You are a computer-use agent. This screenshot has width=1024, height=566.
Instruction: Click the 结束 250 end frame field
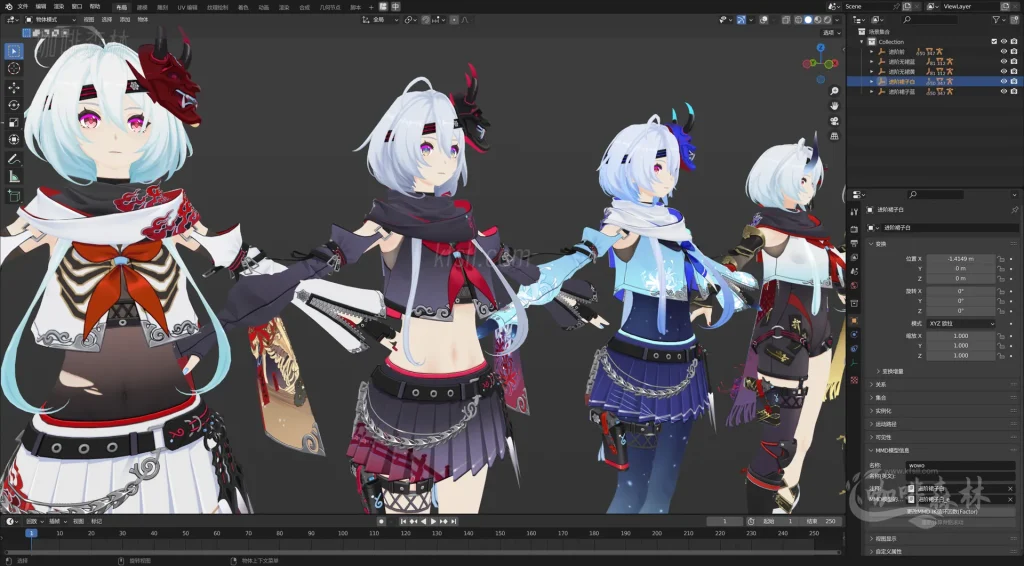pos(821,522)
